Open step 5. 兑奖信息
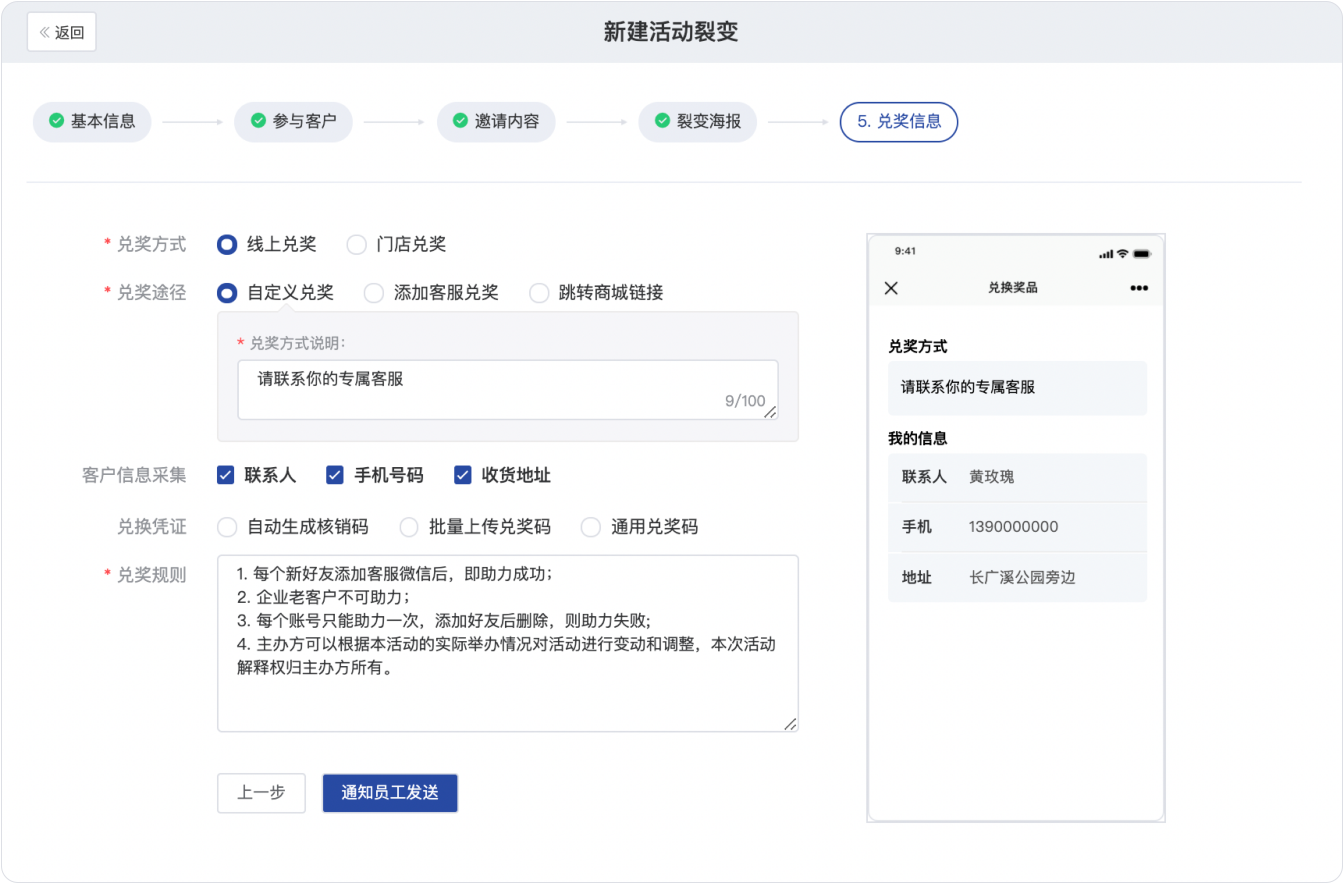This screenshot has width=1344, height=884. point(899,121)
